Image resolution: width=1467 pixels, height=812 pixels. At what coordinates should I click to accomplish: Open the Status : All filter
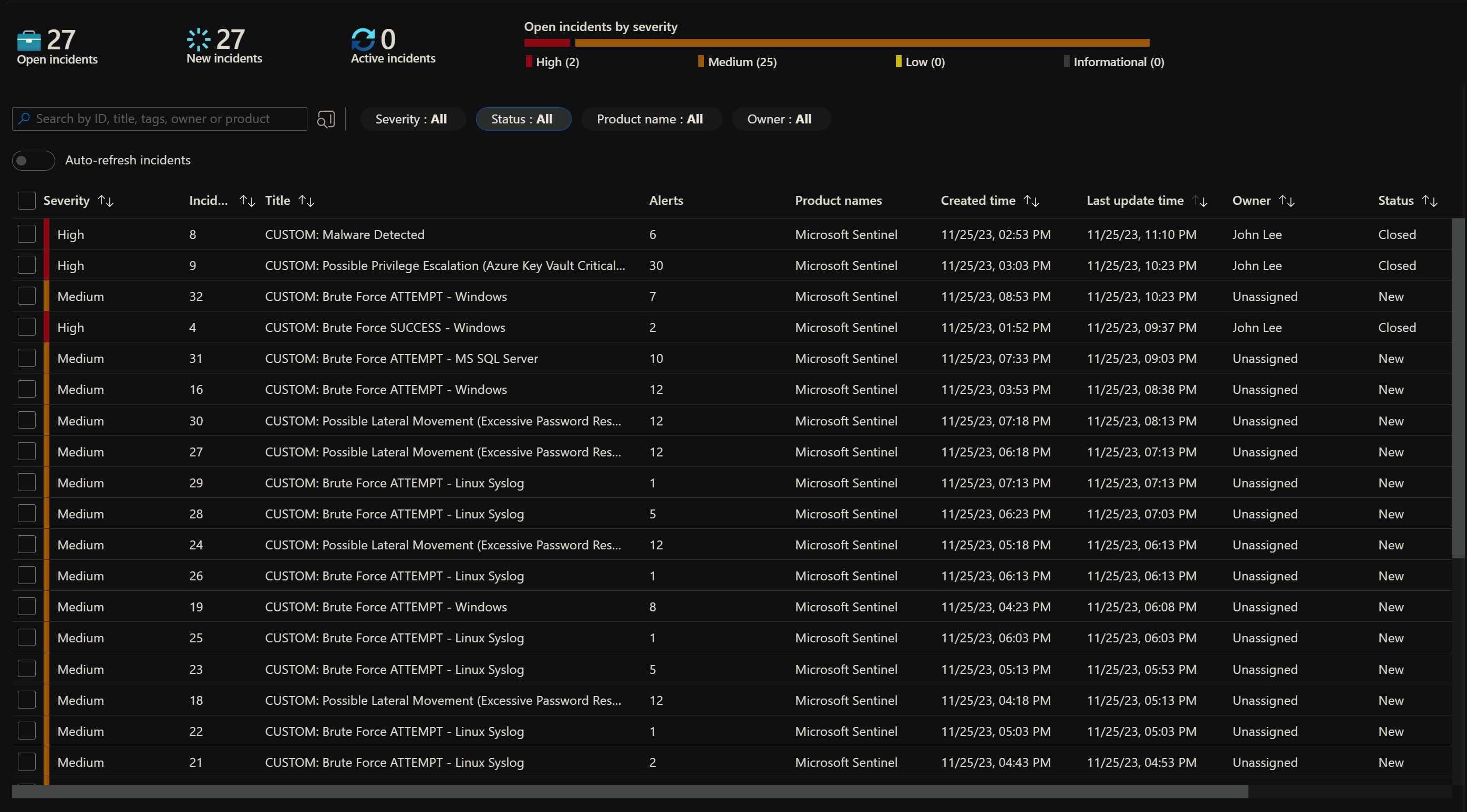[523, 119]
